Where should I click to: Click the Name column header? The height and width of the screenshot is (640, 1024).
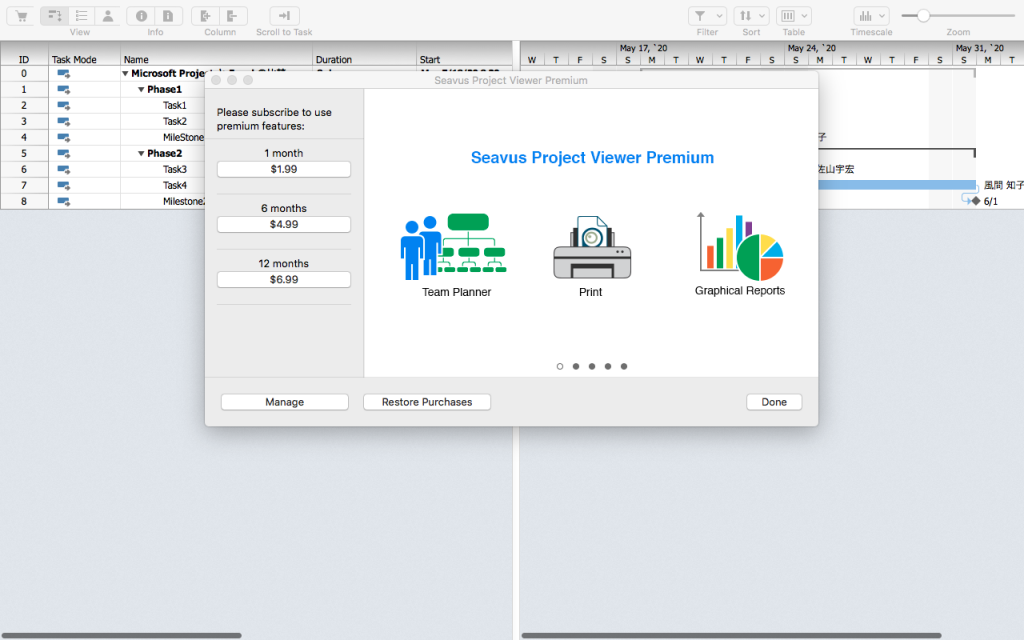(x=216, y=59)
